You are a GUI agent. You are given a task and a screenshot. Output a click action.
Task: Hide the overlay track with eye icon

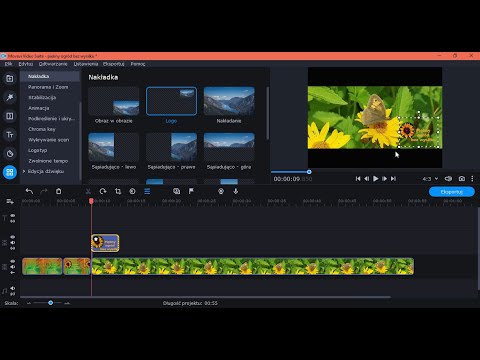coord(13,237)
